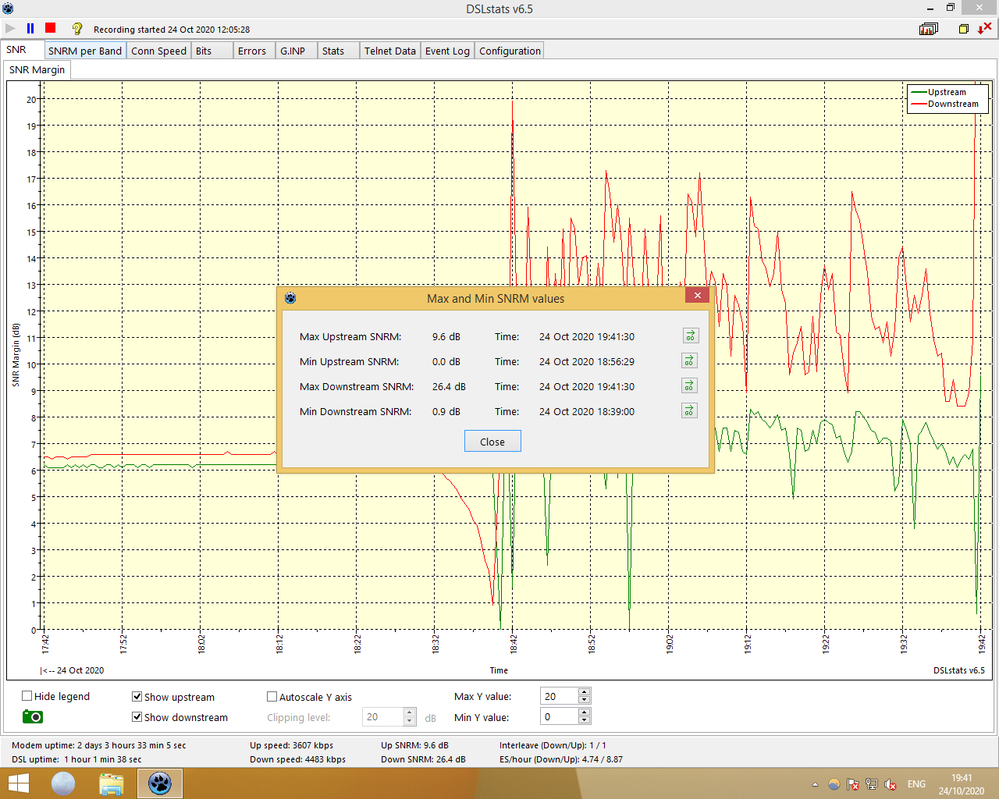Viewport: 999px width, 799px height.
Task: Jump to Max Upstream SNRM time
Action: pyautogui.click(x=689, y=337)
